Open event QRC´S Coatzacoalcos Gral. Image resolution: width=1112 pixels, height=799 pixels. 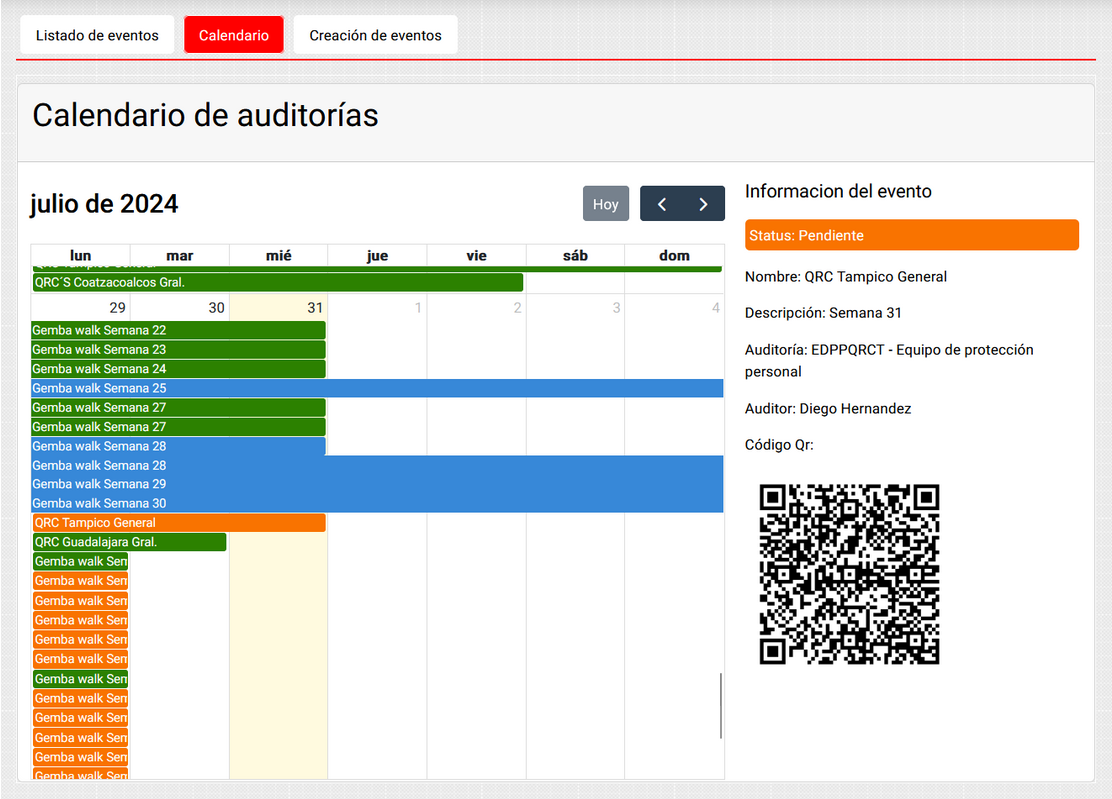click(277, 282)
